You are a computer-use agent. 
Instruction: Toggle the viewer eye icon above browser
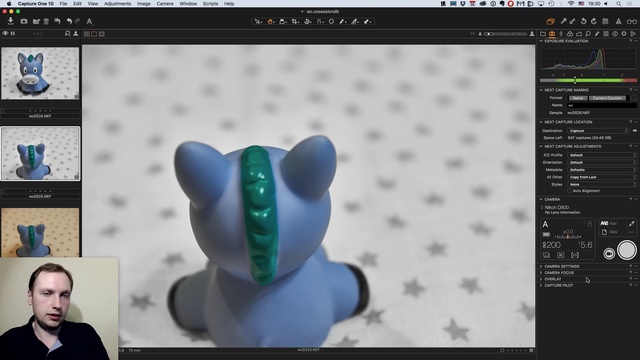click(5, 33)
